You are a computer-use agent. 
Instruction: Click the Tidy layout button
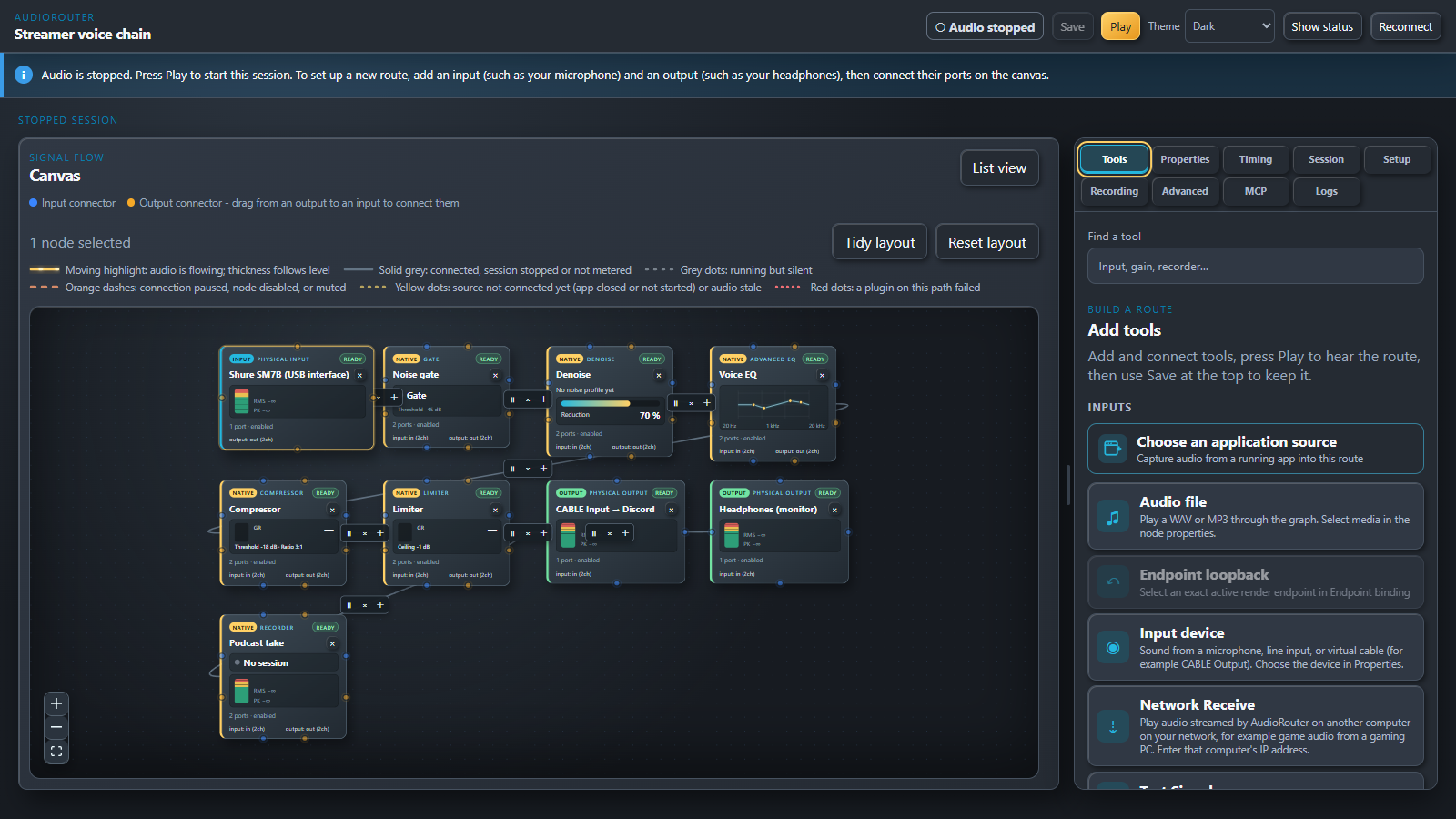click(880, 242)
